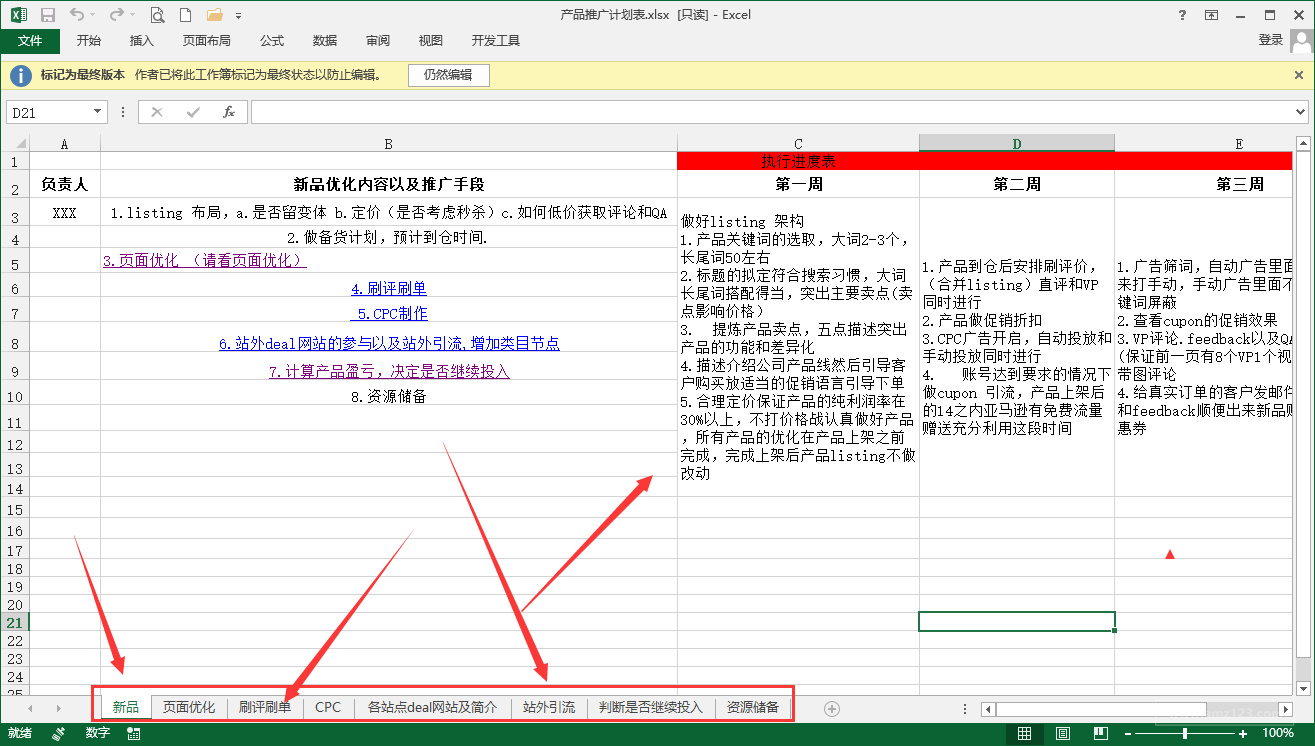This screenshot has height=746, width=1315.
Task: Click the user account avatar icon
Action: (1301, 41)
